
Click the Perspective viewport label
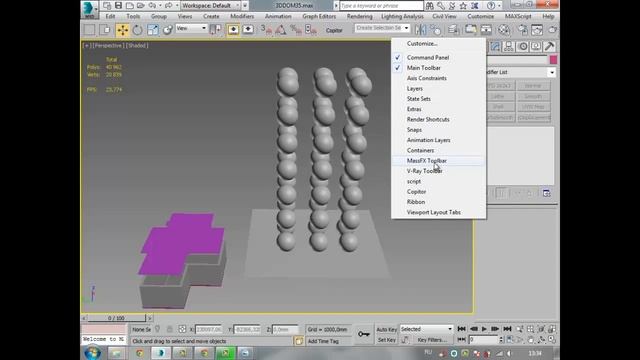click(x=108, y=46)
